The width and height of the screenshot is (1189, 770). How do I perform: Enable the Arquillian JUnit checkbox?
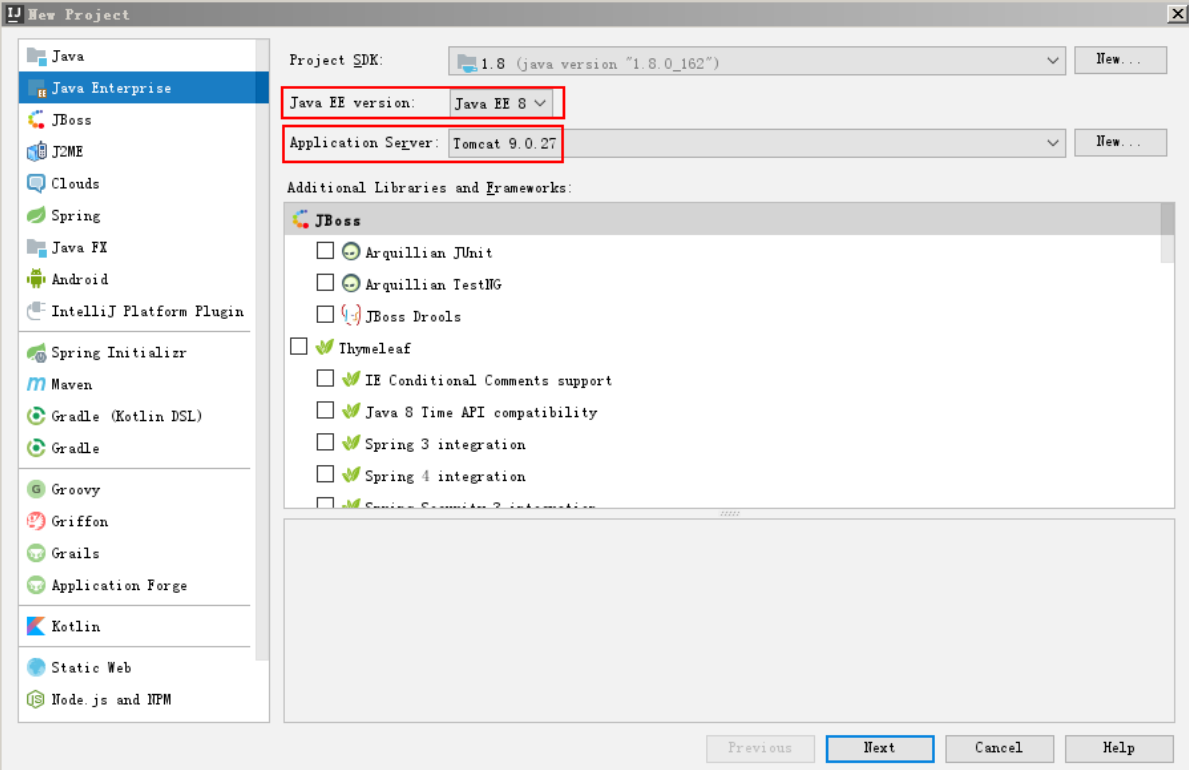coord(325,250)
